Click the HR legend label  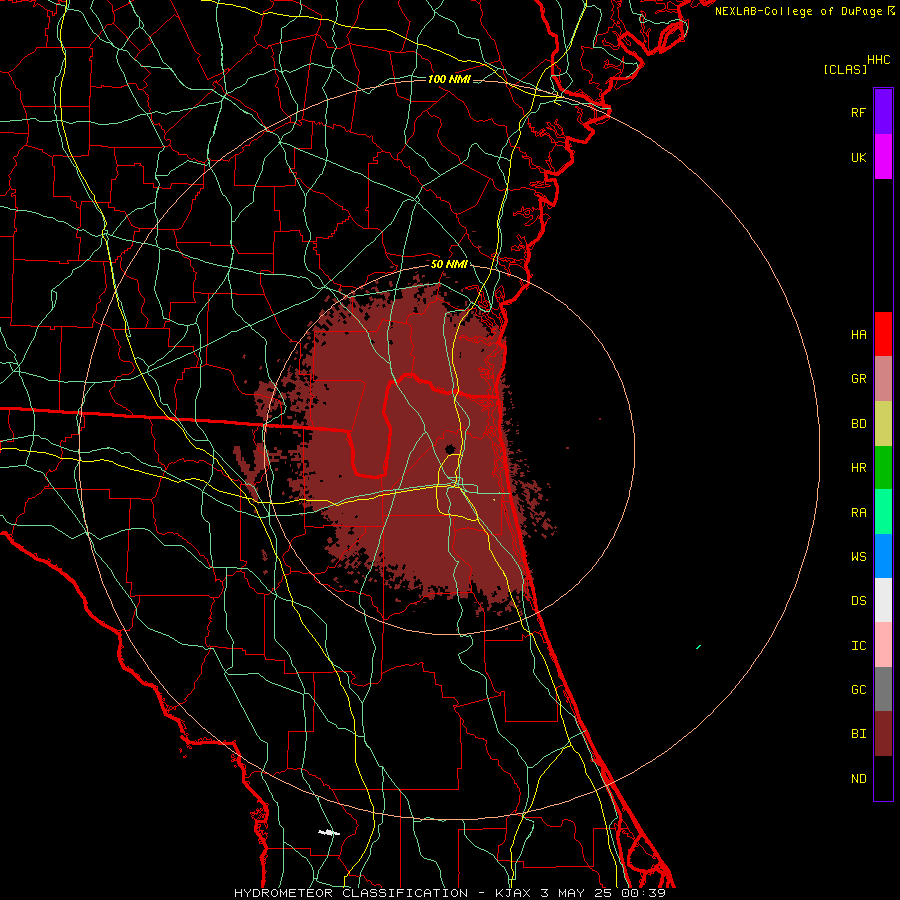point(858,468)
